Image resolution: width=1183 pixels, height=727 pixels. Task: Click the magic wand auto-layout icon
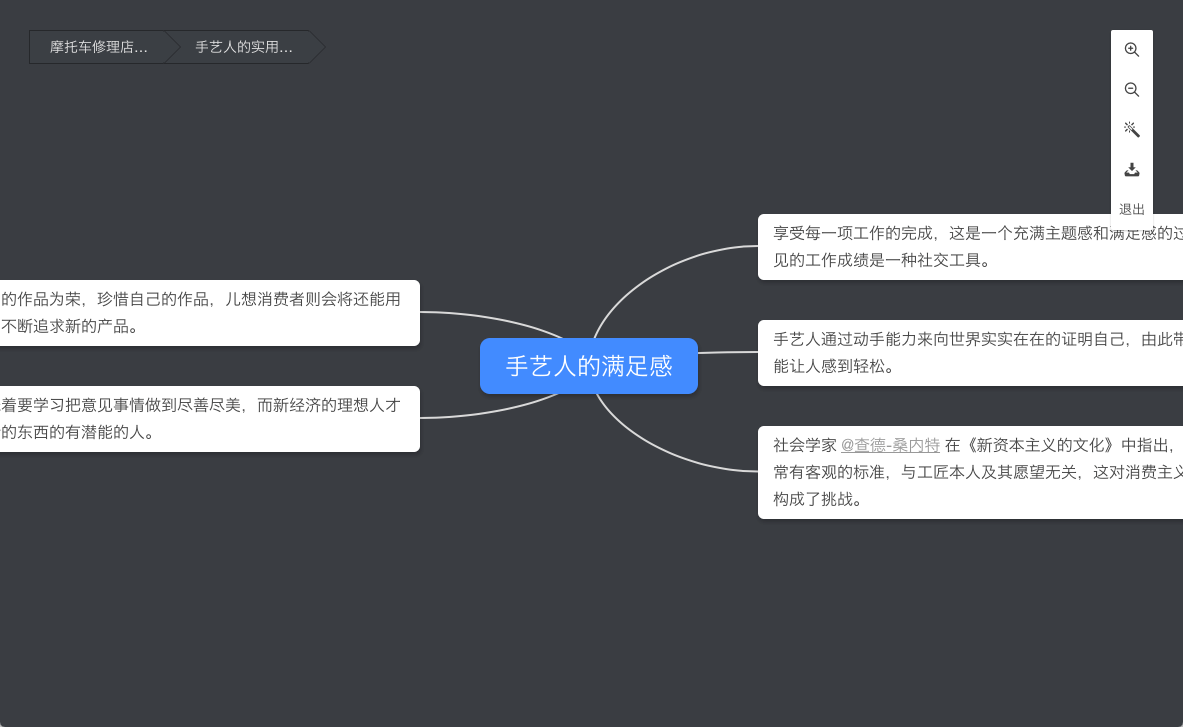coord(1132,129)
